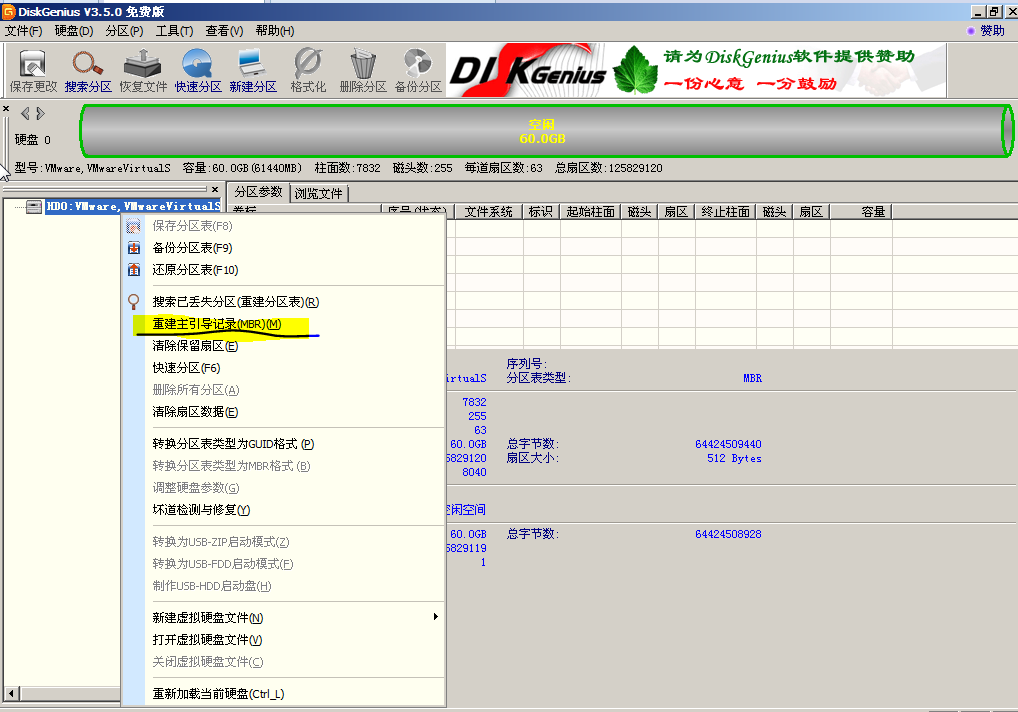
Task: Click the 格式化 format toolbar icon
Action: point(308,70)
